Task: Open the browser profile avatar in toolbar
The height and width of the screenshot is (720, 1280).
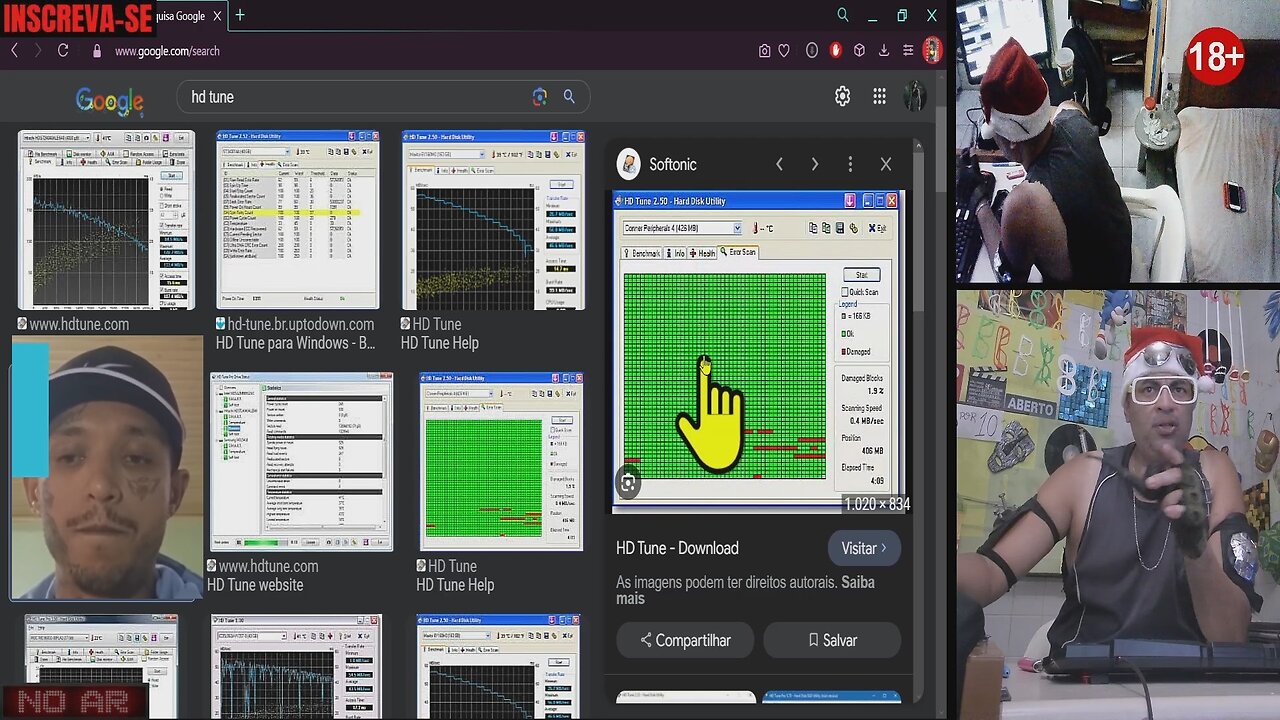Action: click(932, 51)
